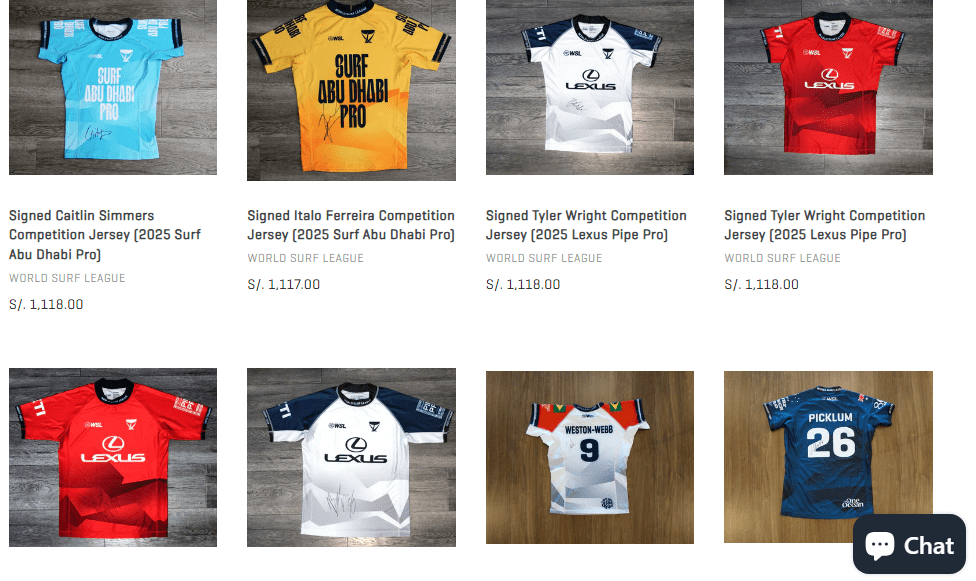Open the blue Caitlin Simmers jersey image
This screenshot has height=581, width=976.
click(113, 87)
